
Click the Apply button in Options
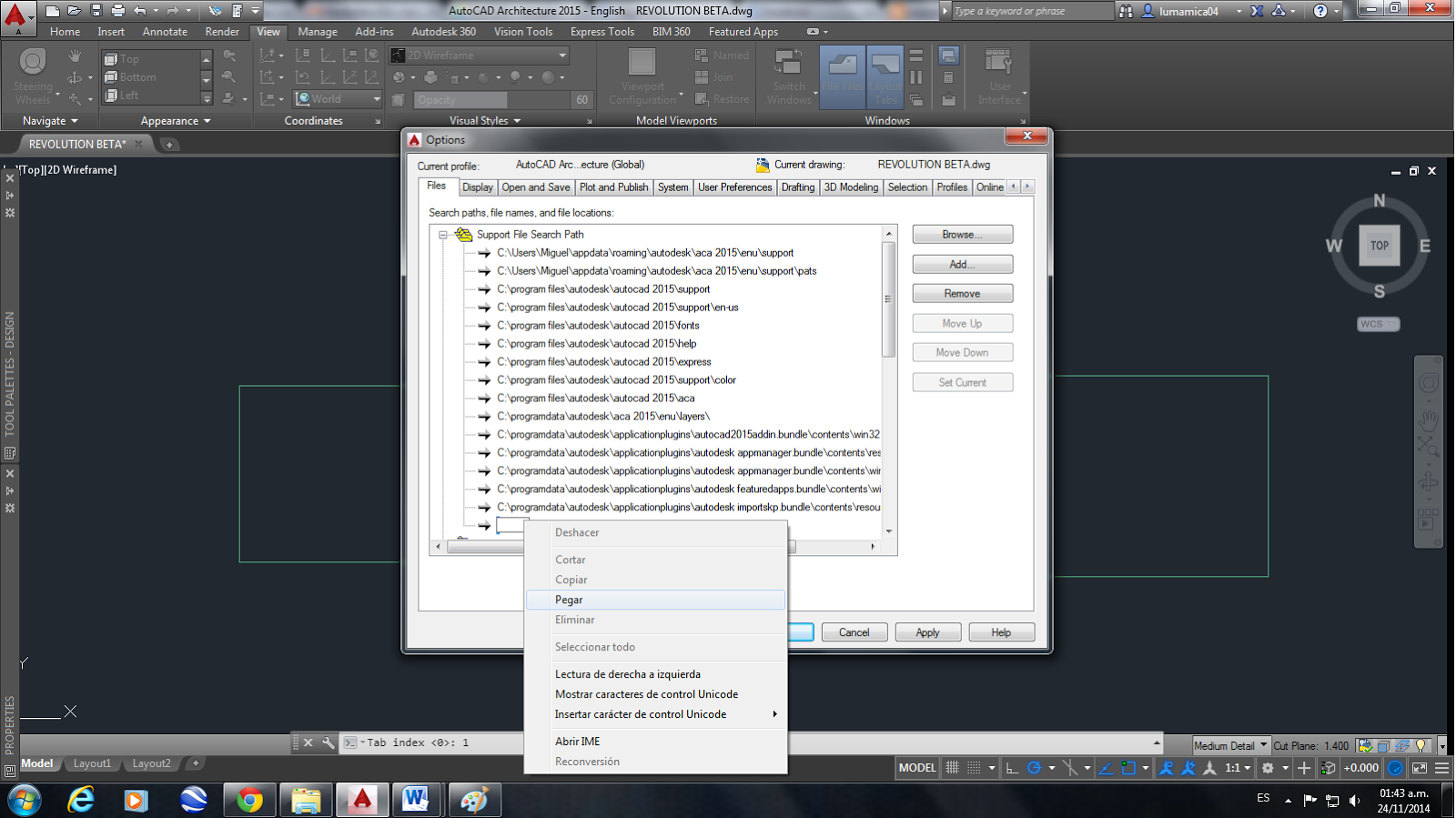point(927,632)
